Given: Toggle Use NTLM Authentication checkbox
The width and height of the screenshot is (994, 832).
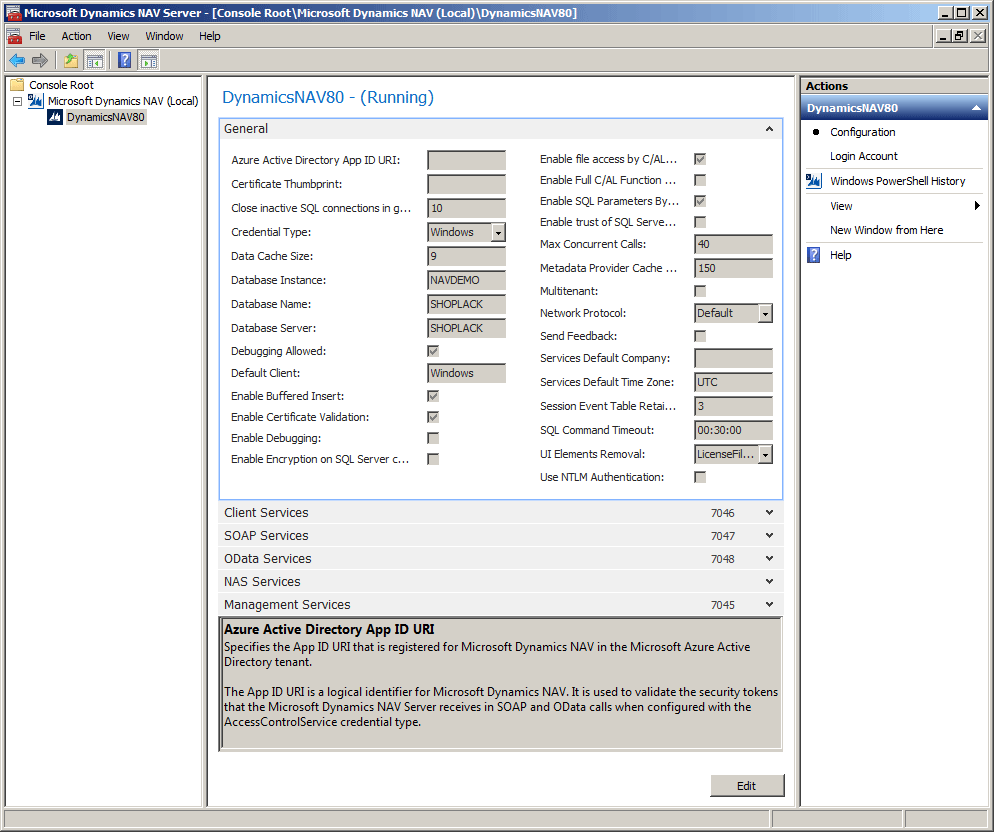Looking at the screenshot, I should (x=700, y=477).
